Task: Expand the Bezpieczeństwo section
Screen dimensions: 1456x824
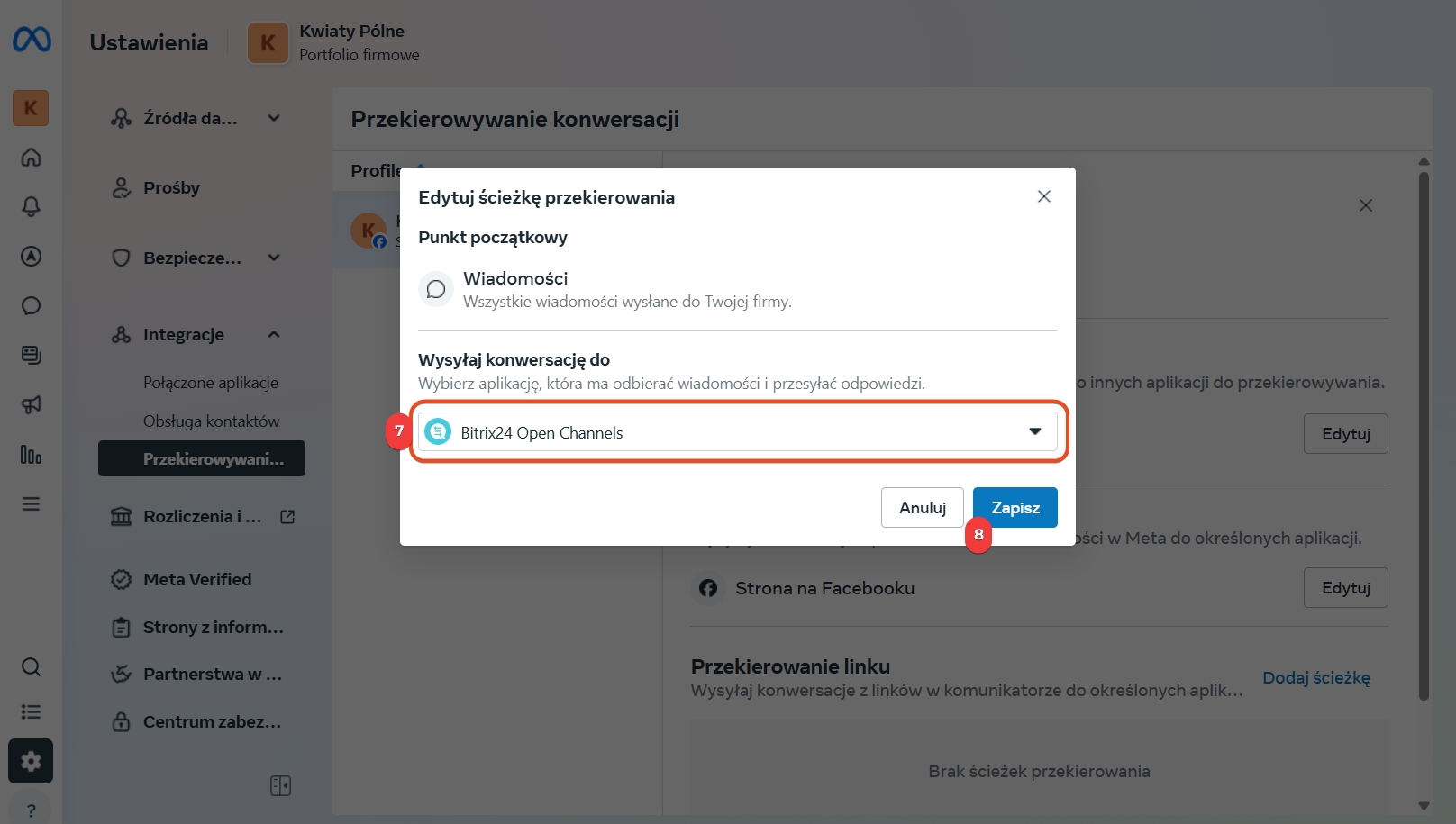Action: tap(274, 258)
